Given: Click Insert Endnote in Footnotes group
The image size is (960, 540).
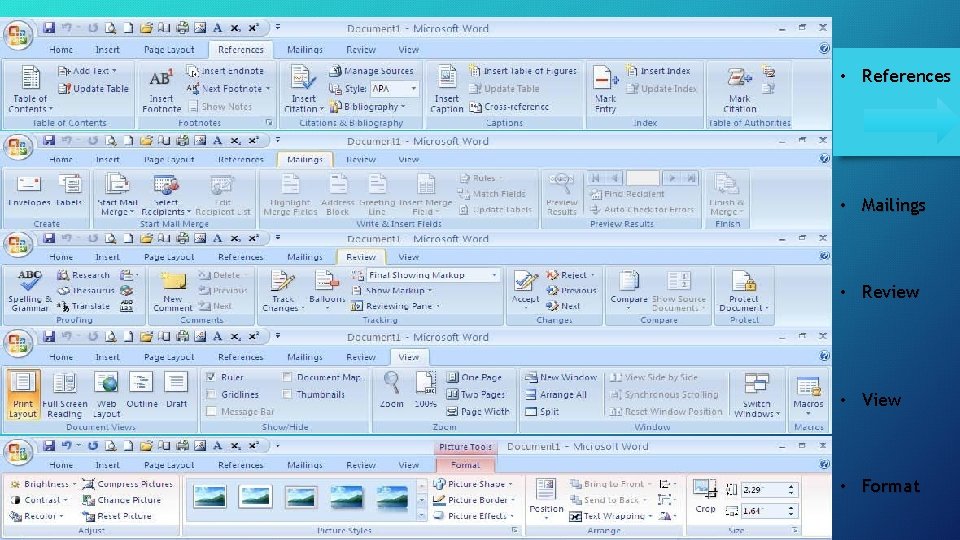Looking at the screenshot, I should pos(225,71).
